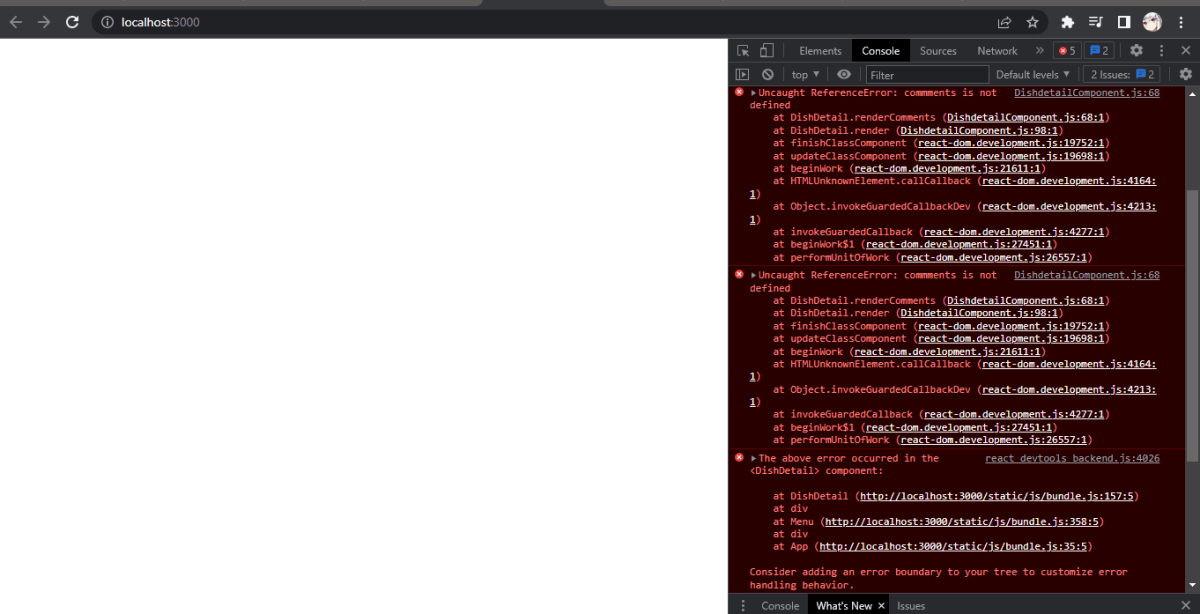The height and width of the screenshot is (614, 1200).
Task: Switch to the Elements panel tab
Action: click(820, 50)
